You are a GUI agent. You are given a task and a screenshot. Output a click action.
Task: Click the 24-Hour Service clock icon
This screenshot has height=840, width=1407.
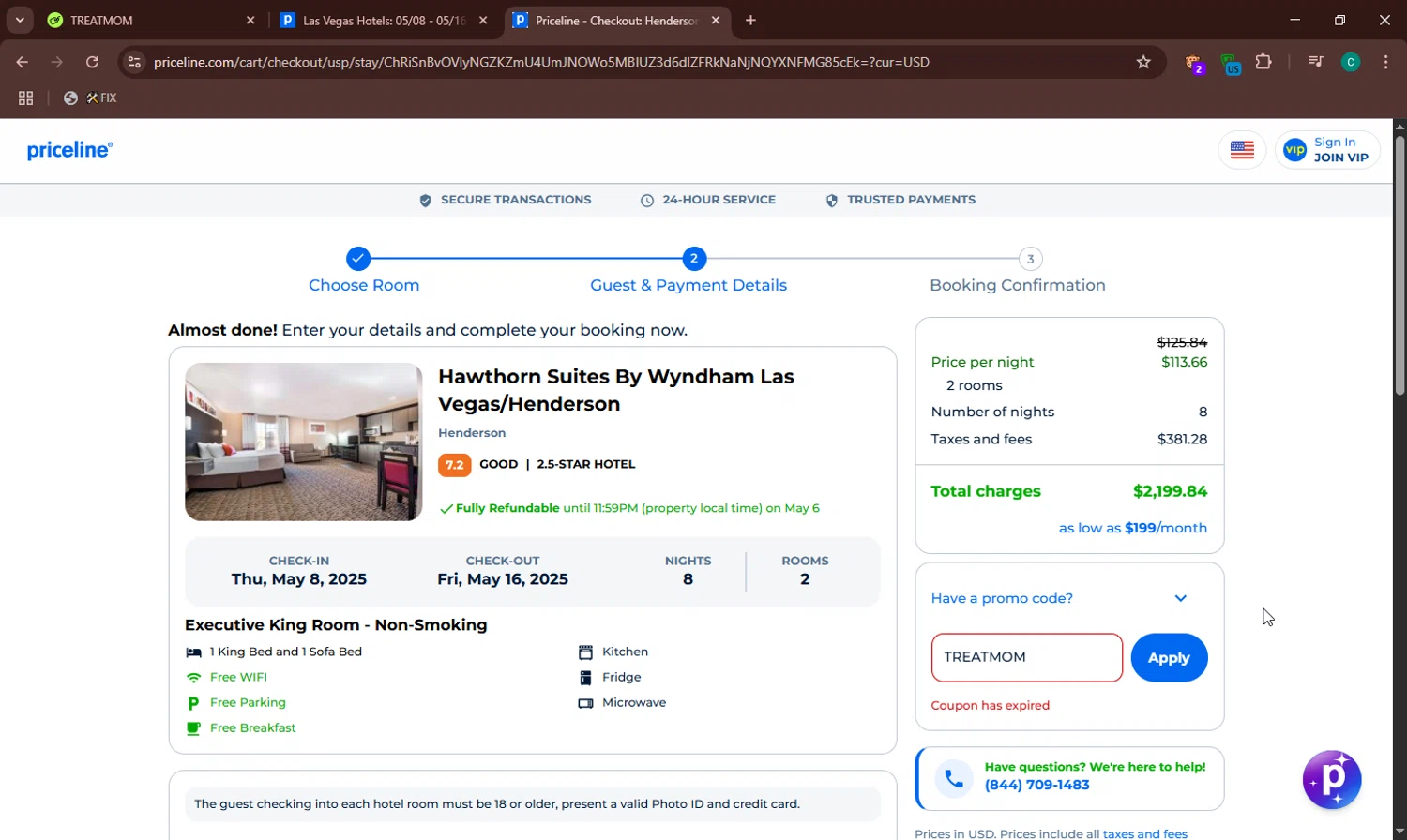(647, 201)
